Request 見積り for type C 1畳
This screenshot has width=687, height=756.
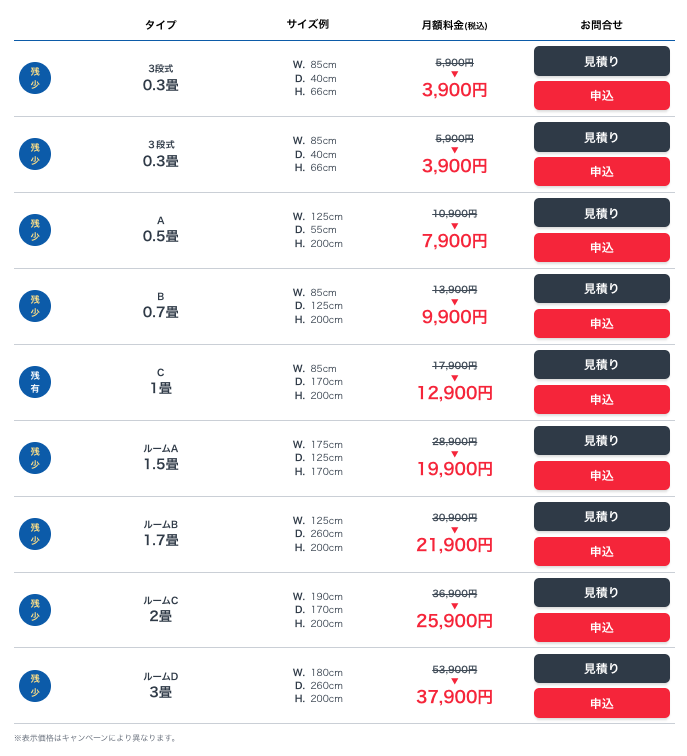pos(602,364)
